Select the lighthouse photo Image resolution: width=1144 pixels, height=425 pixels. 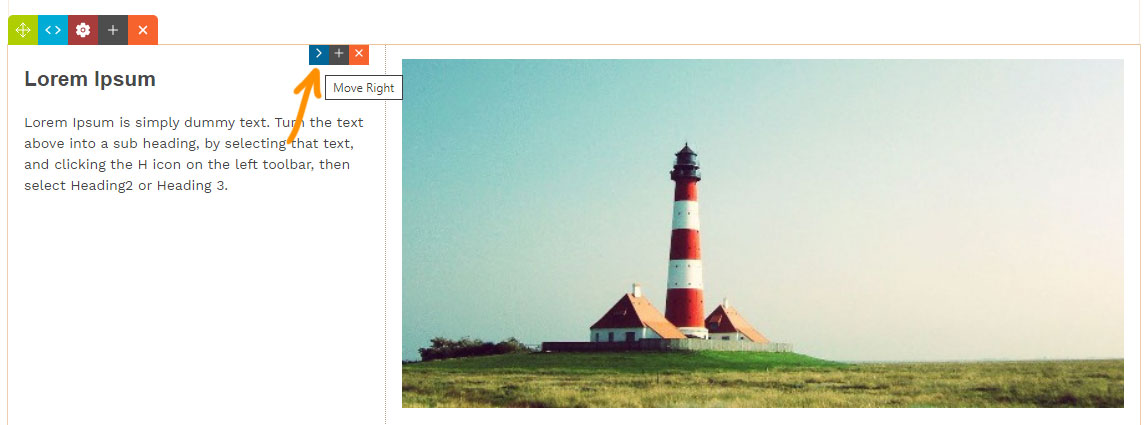(x=762, y=233)
